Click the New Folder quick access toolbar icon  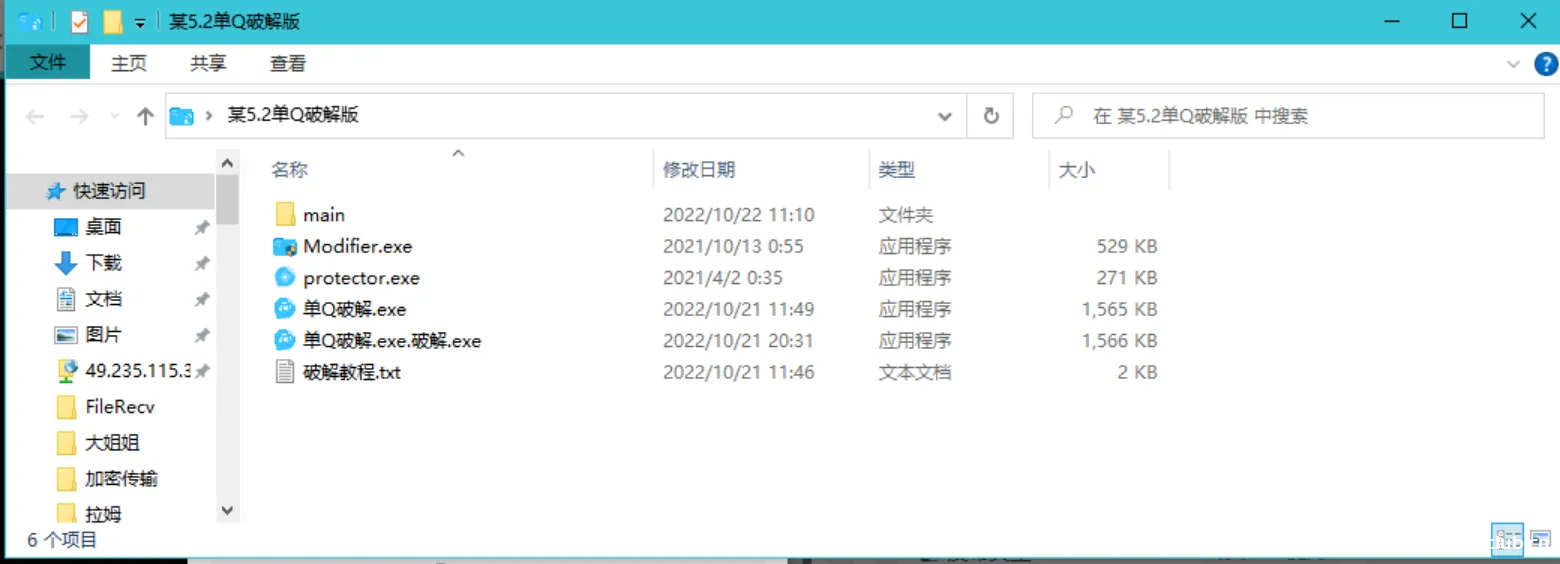[113, 21]
